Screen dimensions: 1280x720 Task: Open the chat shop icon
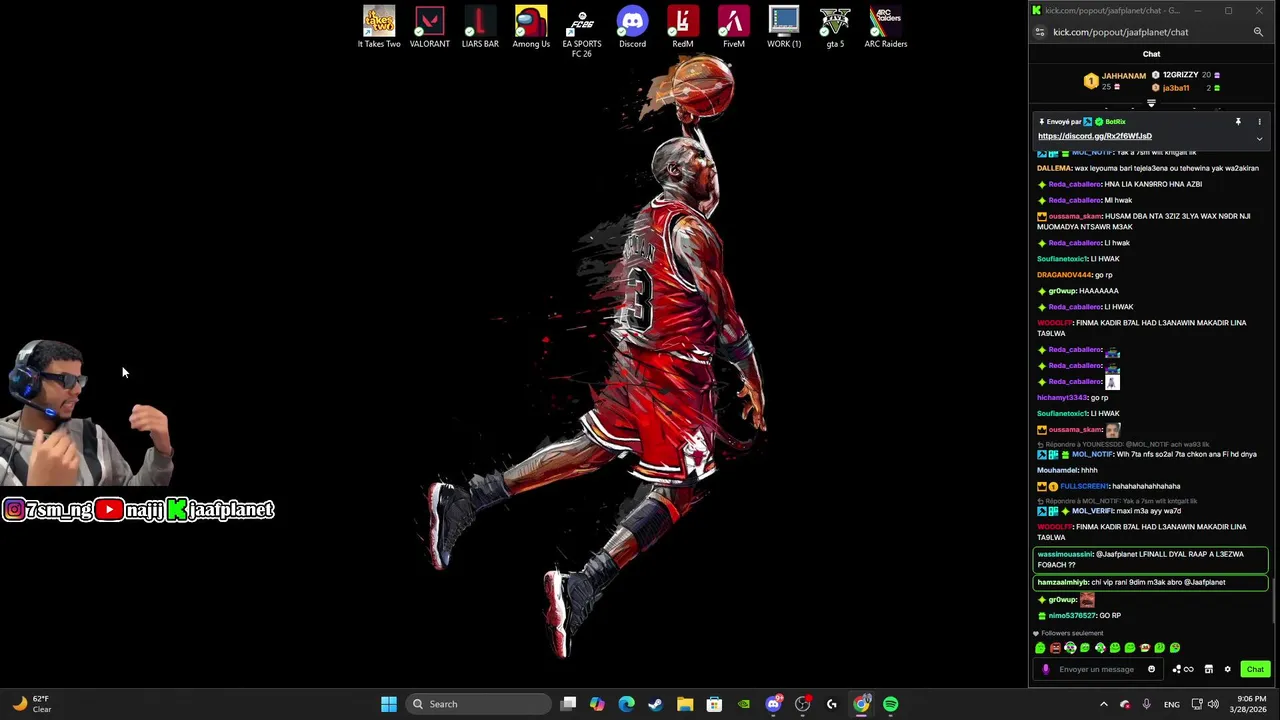(1208, 669)
